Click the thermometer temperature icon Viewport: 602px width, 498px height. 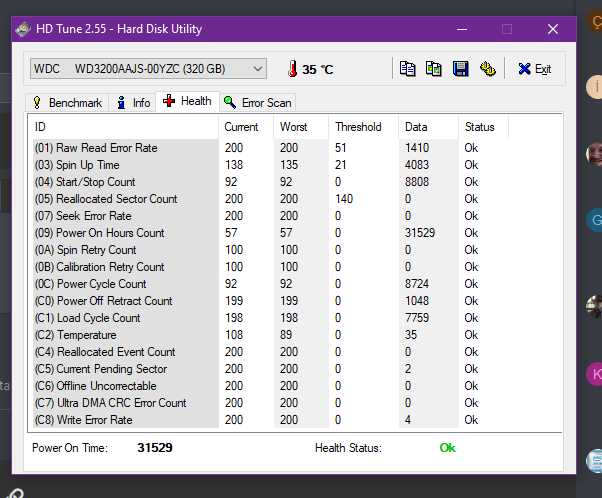coord(293,69)
